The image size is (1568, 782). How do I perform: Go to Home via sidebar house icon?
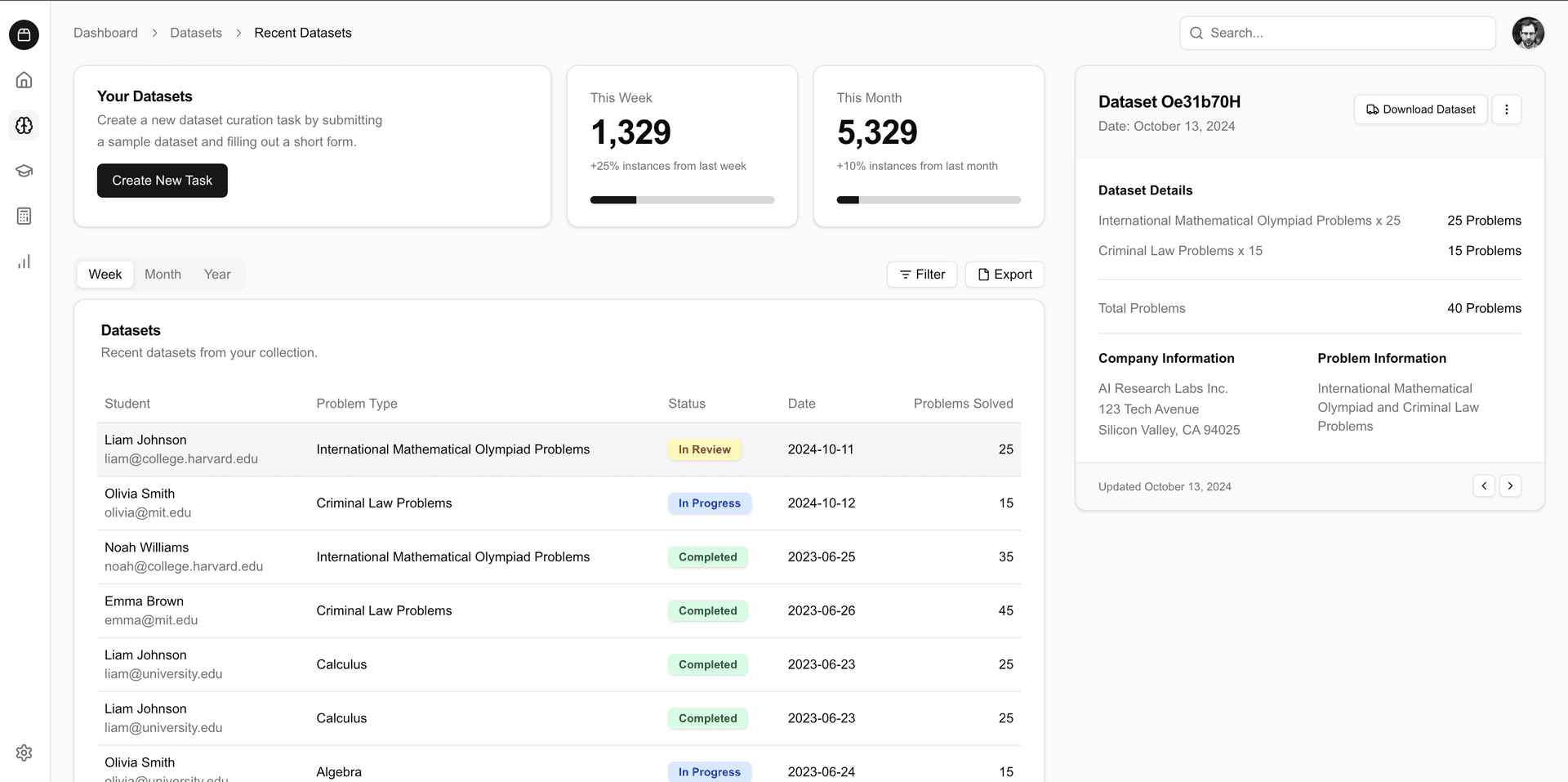(24, 80)
